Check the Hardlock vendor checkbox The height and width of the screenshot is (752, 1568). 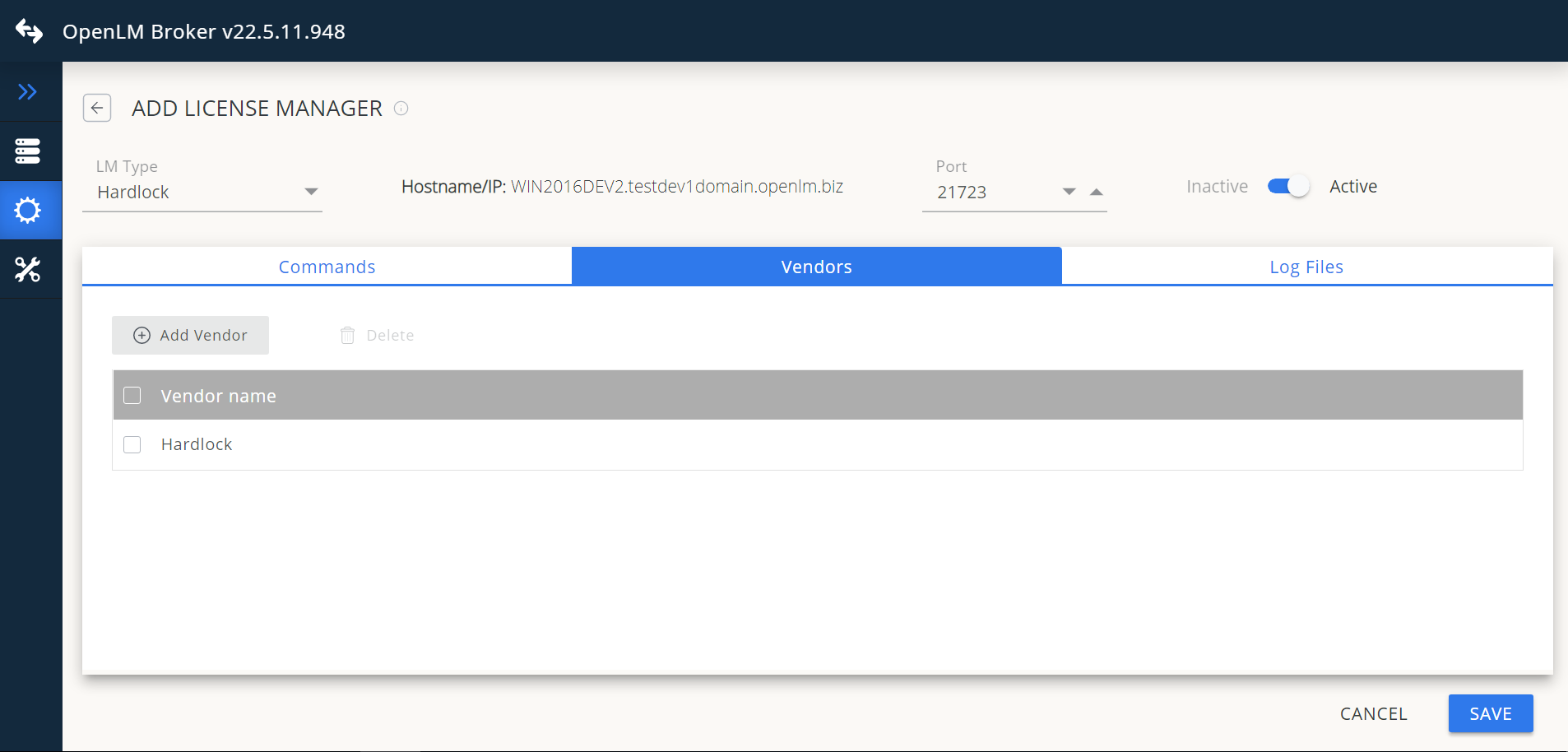[132, 444]
